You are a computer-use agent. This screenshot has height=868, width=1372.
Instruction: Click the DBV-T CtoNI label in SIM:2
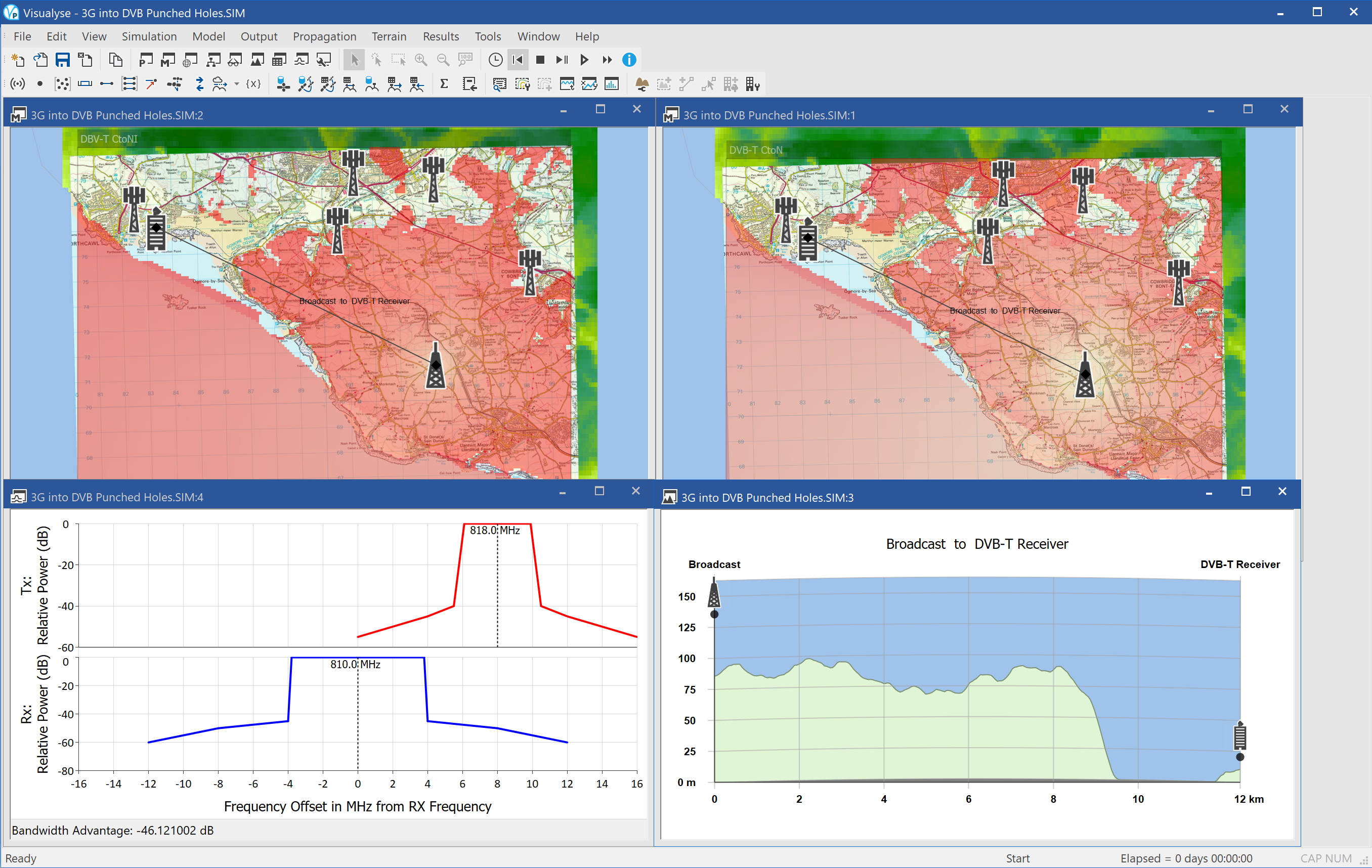[109, 139]
